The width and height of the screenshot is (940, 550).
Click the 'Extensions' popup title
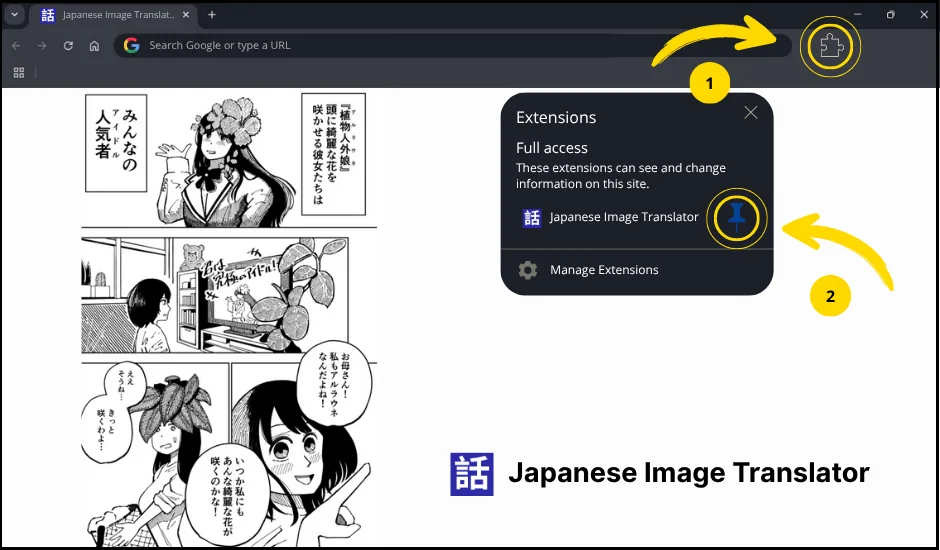pyautogui.click(x=556, y=117)
